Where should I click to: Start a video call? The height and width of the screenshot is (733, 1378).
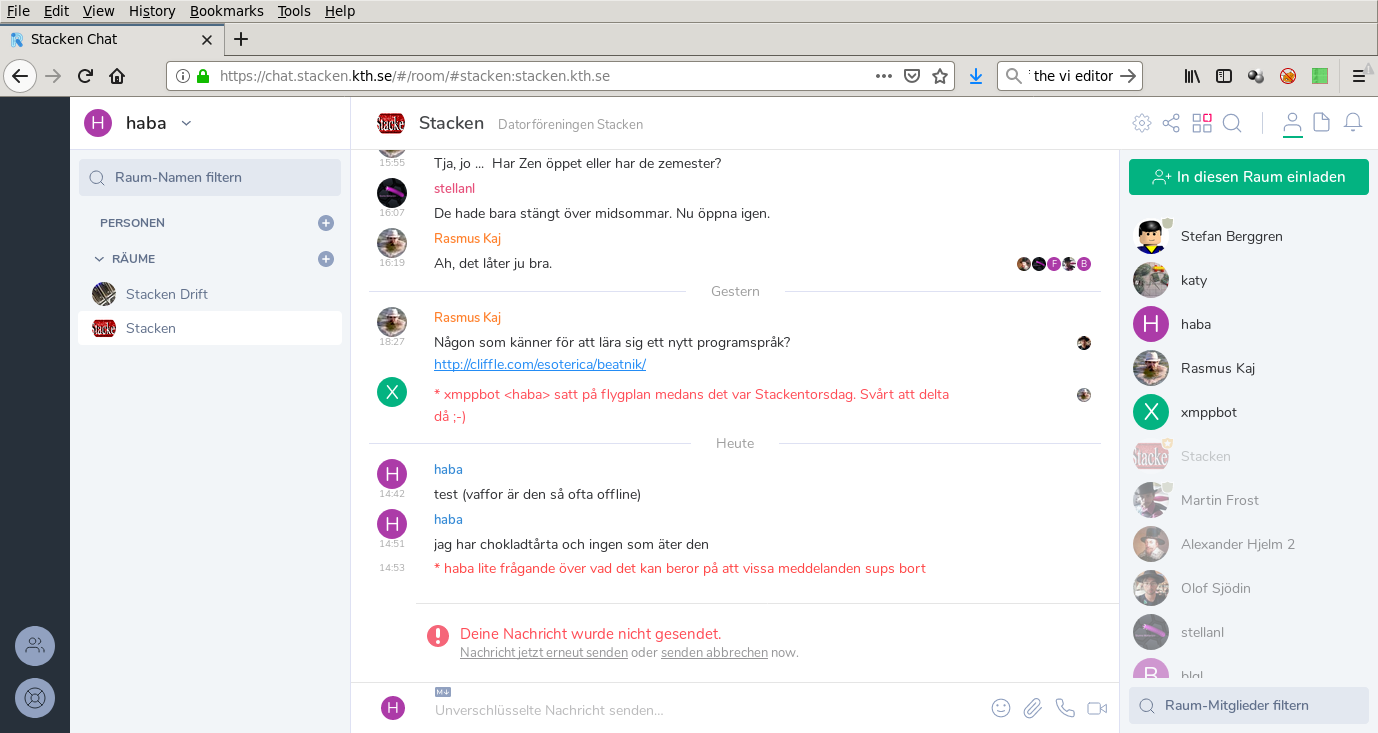tap(1097, 708)
